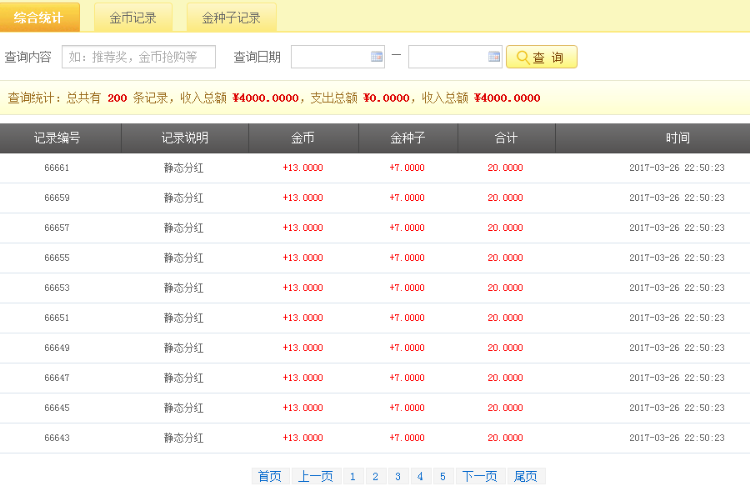The height and width of the screenshot is (491, 750).
Task: Click the start date input field
Action: click(338, 57)
